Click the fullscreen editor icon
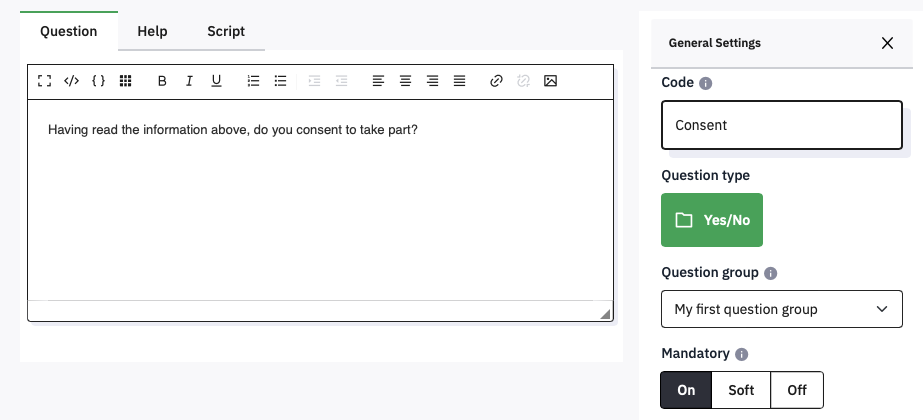This screenshot has height=420, width=923. [44, 81]
